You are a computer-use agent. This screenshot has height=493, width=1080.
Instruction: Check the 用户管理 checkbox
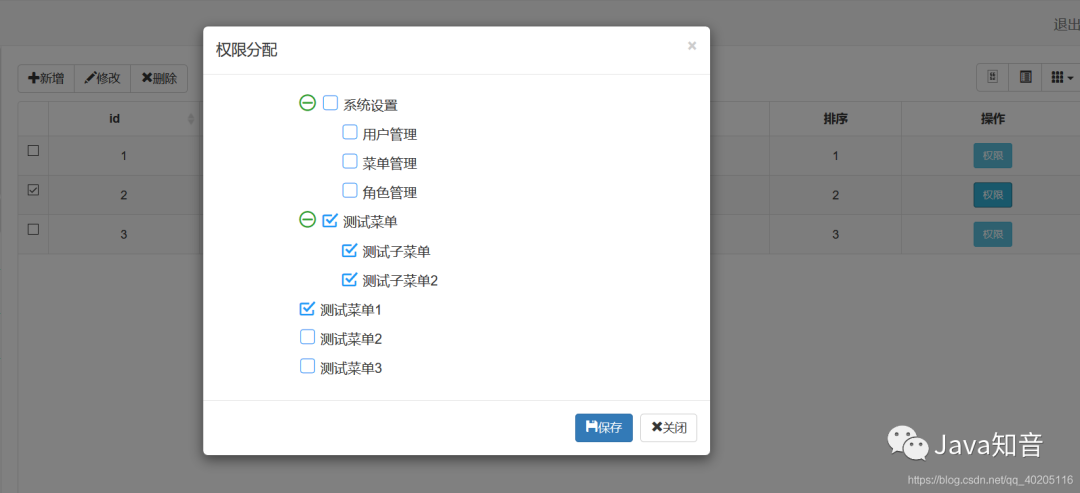[x=350, y=132]
